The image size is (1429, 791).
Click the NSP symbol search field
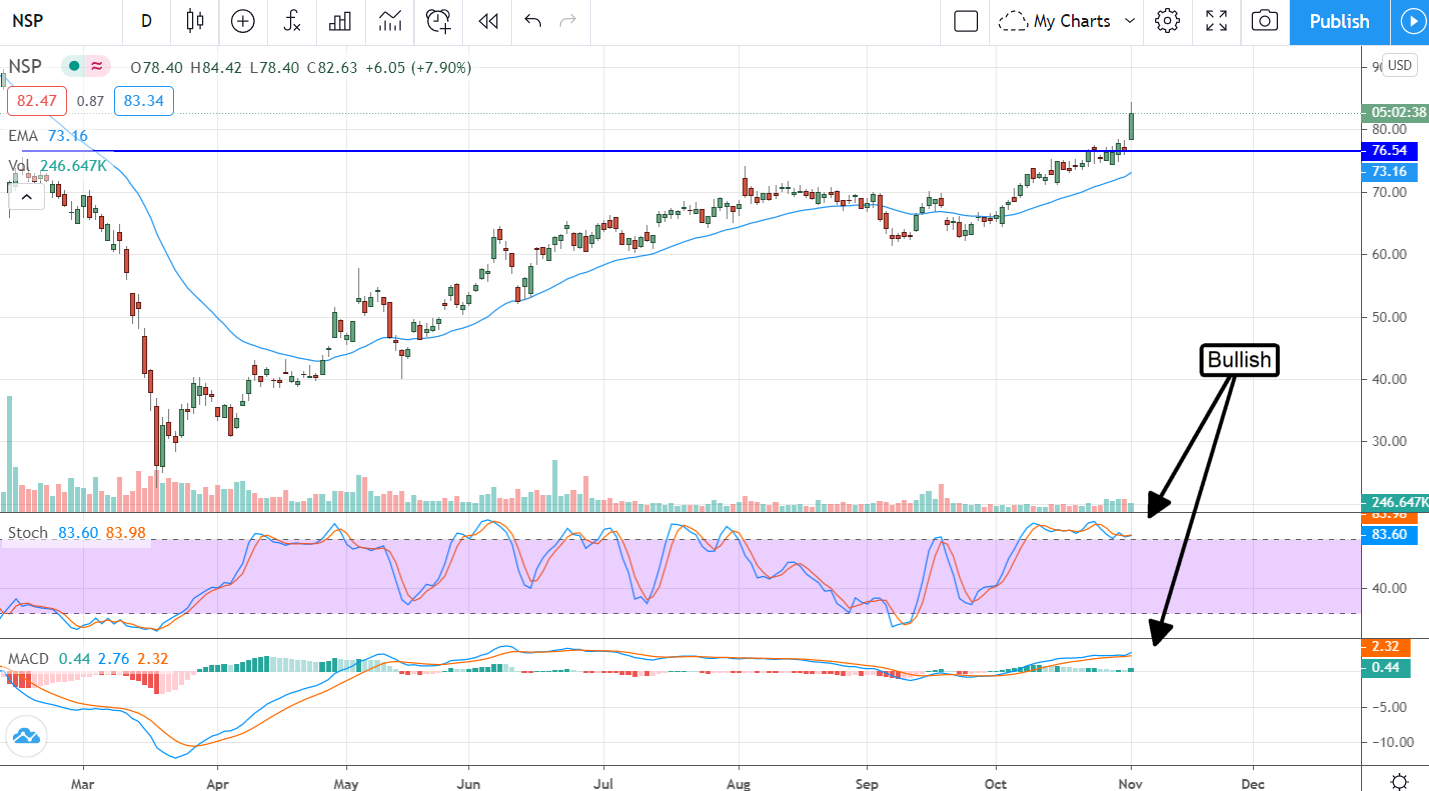pyautogui.click(x=40, y=21)
